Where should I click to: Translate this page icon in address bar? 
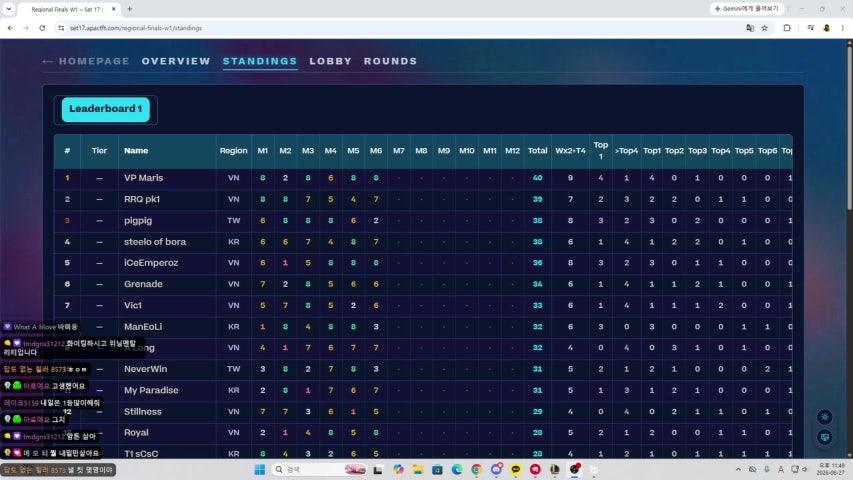(x=750, y=28)
